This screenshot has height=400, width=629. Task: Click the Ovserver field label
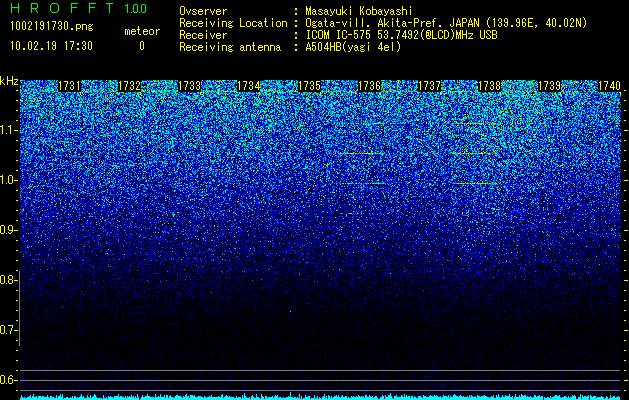(203, 11)
